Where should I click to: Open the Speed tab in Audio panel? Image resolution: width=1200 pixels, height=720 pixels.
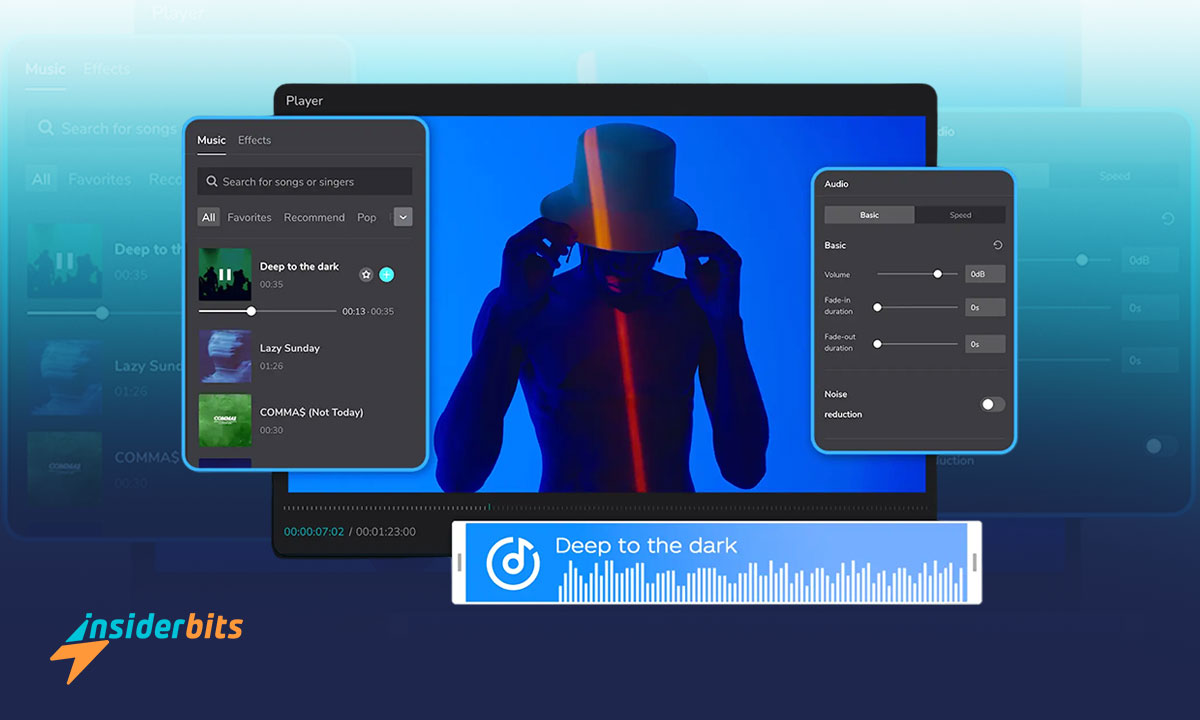point(960,215)
